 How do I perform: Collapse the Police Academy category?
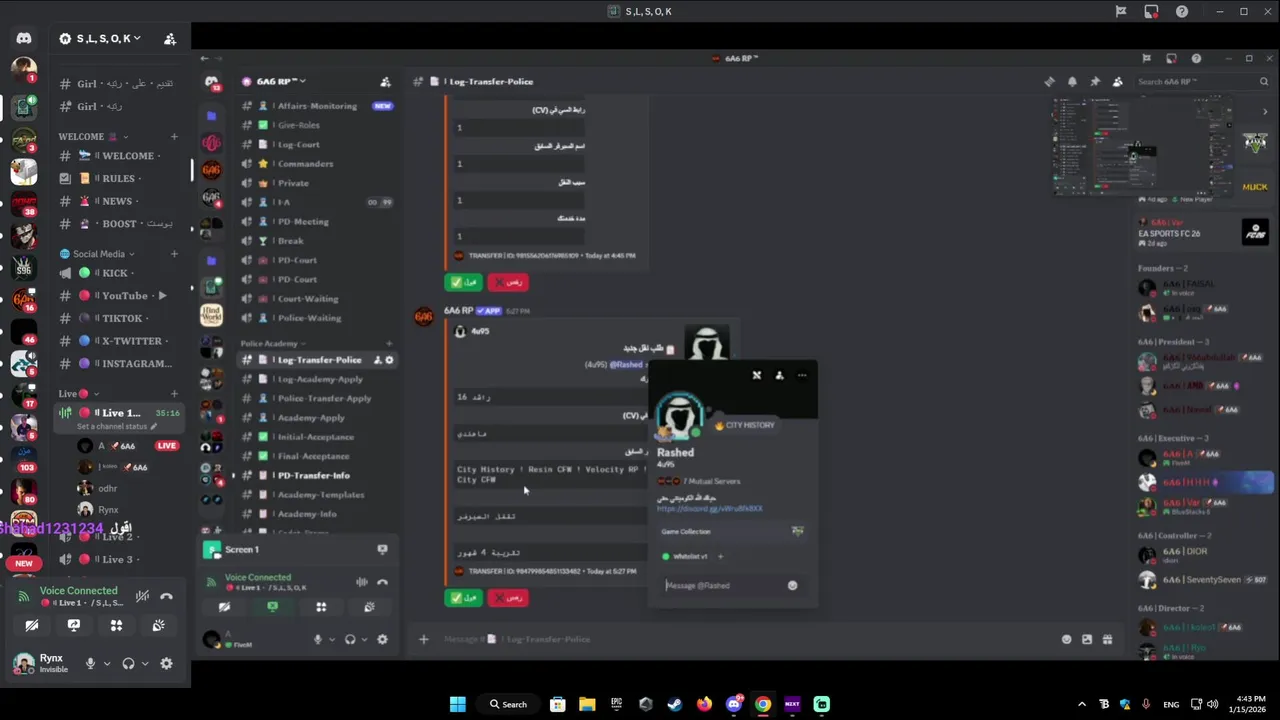(273, 344)
